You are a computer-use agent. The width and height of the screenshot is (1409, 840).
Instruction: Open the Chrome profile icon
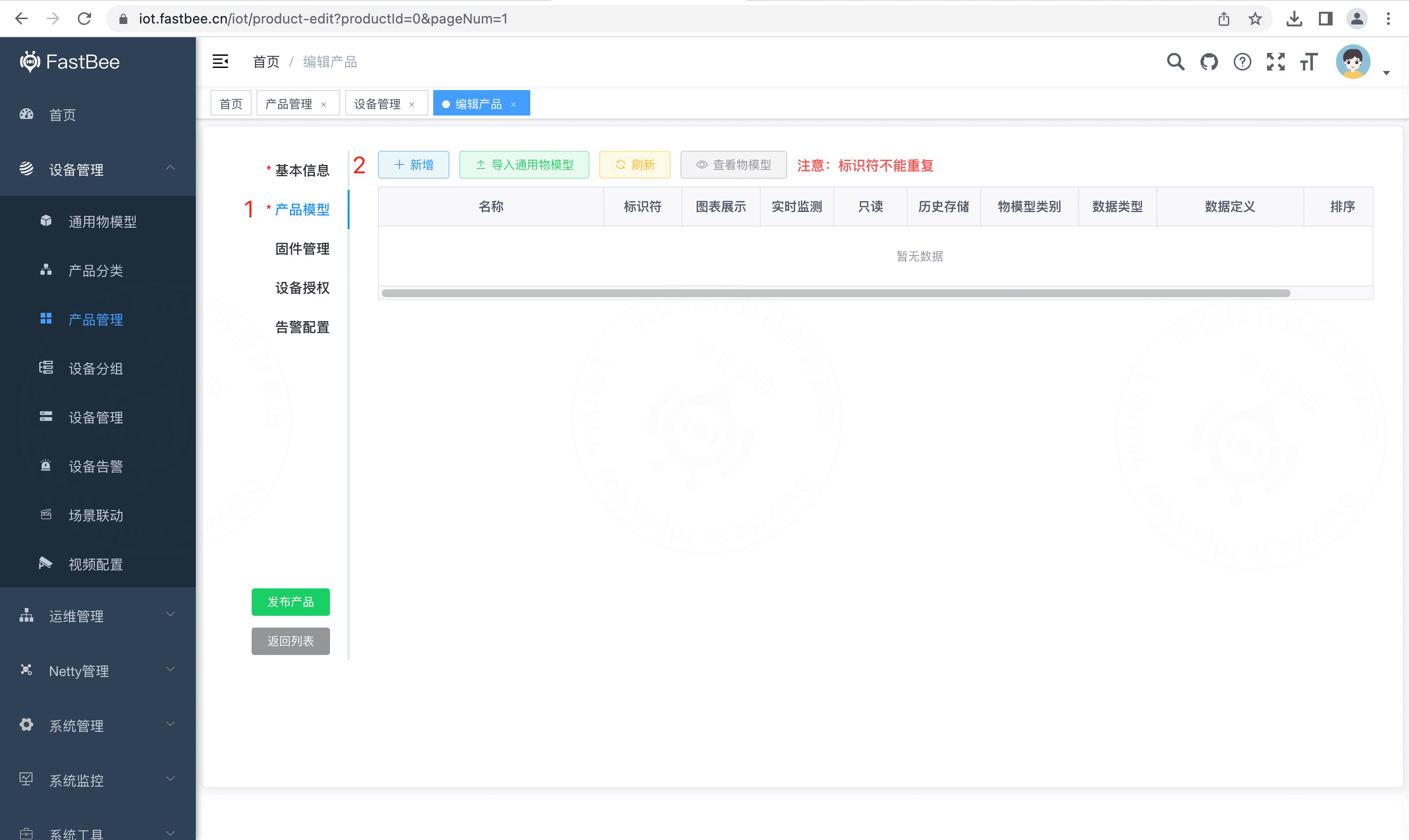pyautogui.click(x=1357, y=19)
